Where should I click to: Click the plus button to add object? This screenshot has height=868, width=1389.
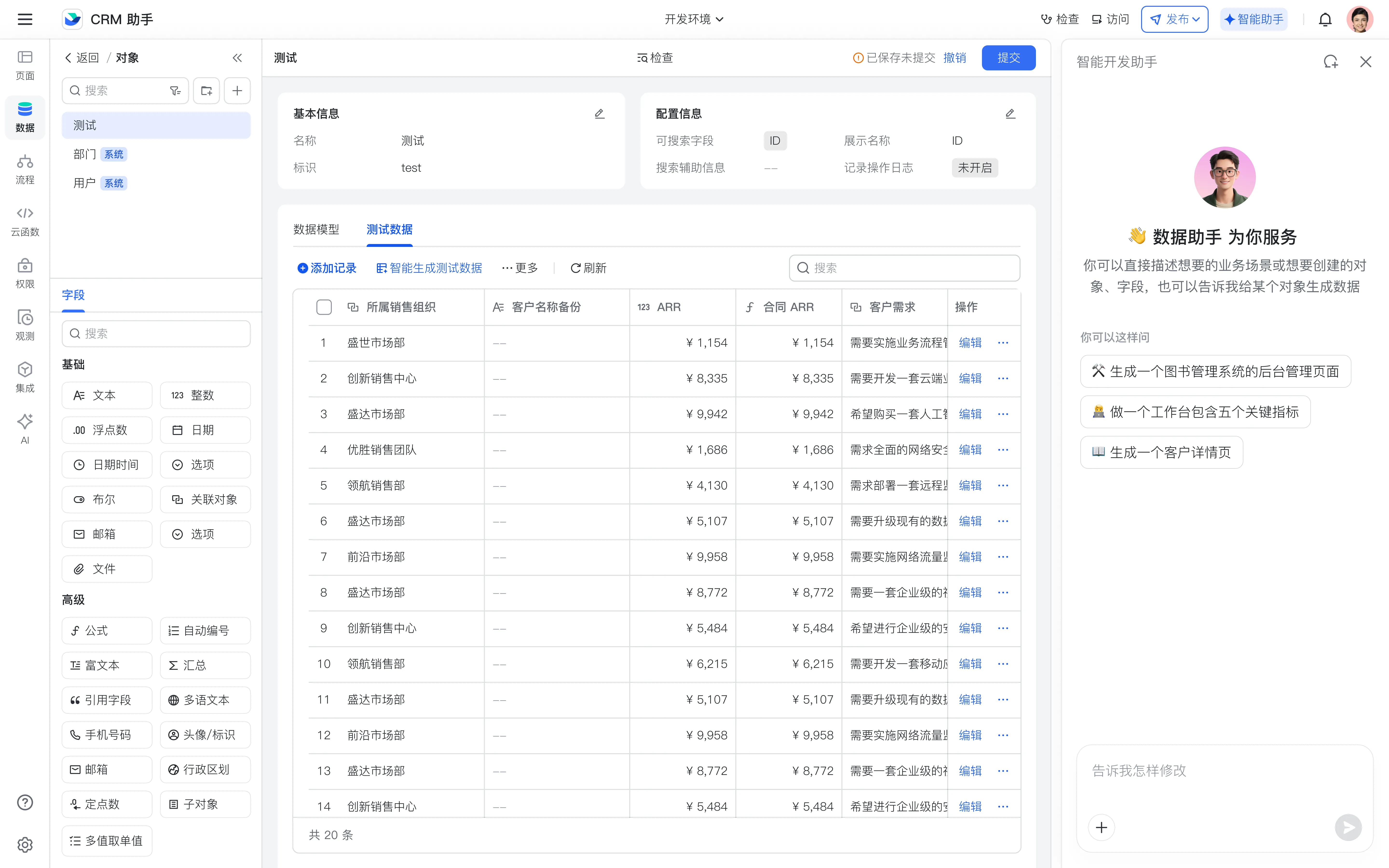(237, 91)
